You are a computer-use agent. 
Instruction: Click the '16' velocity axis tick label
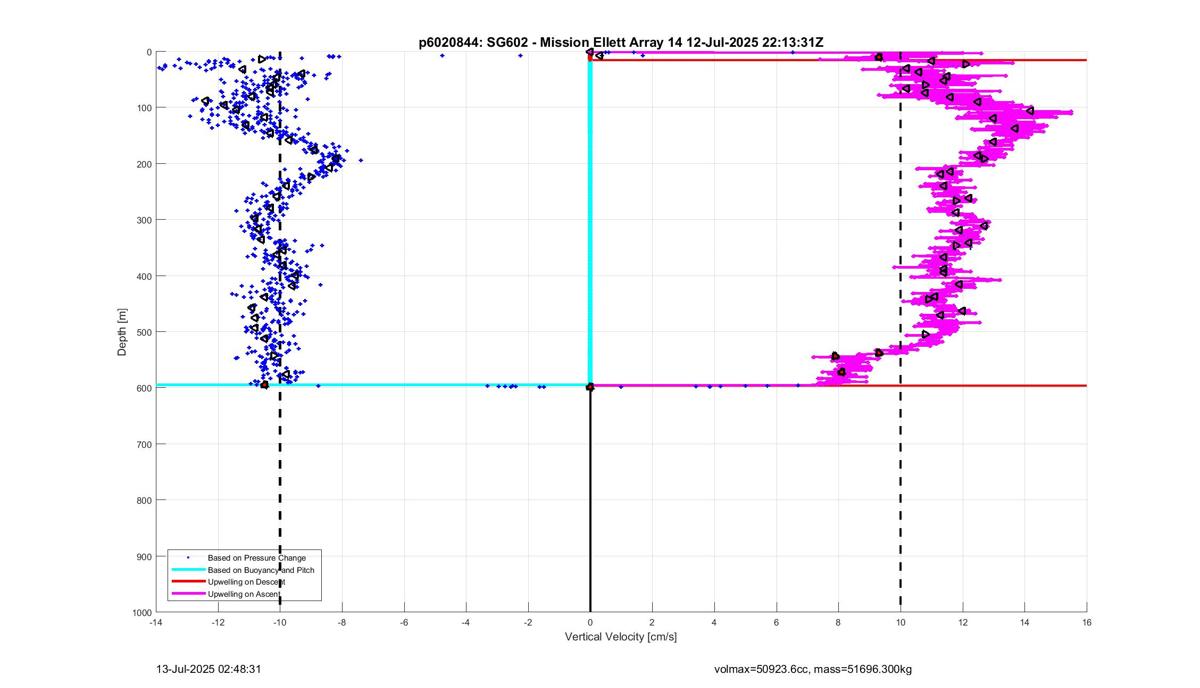(1087, 622)
